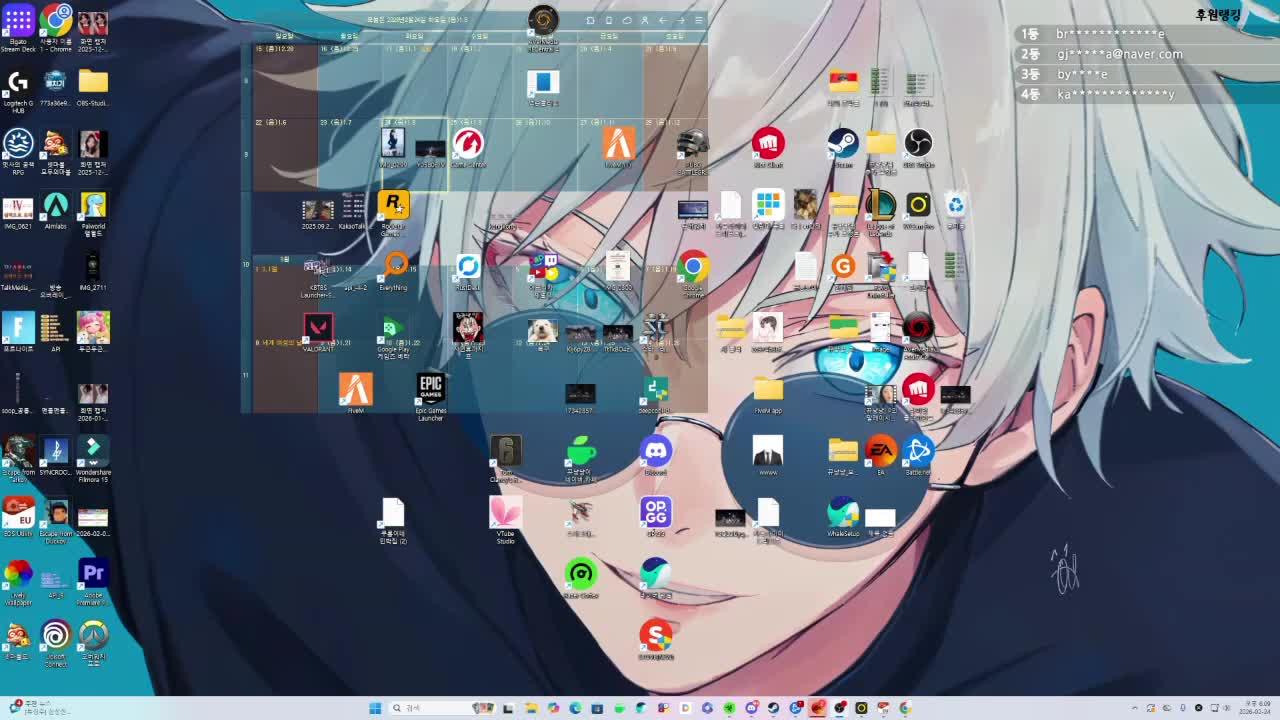This screenshot has height=720, width=1280.
Task: Open the orange FiveM icon above Epic Games
Action: [x=355, y=395]
